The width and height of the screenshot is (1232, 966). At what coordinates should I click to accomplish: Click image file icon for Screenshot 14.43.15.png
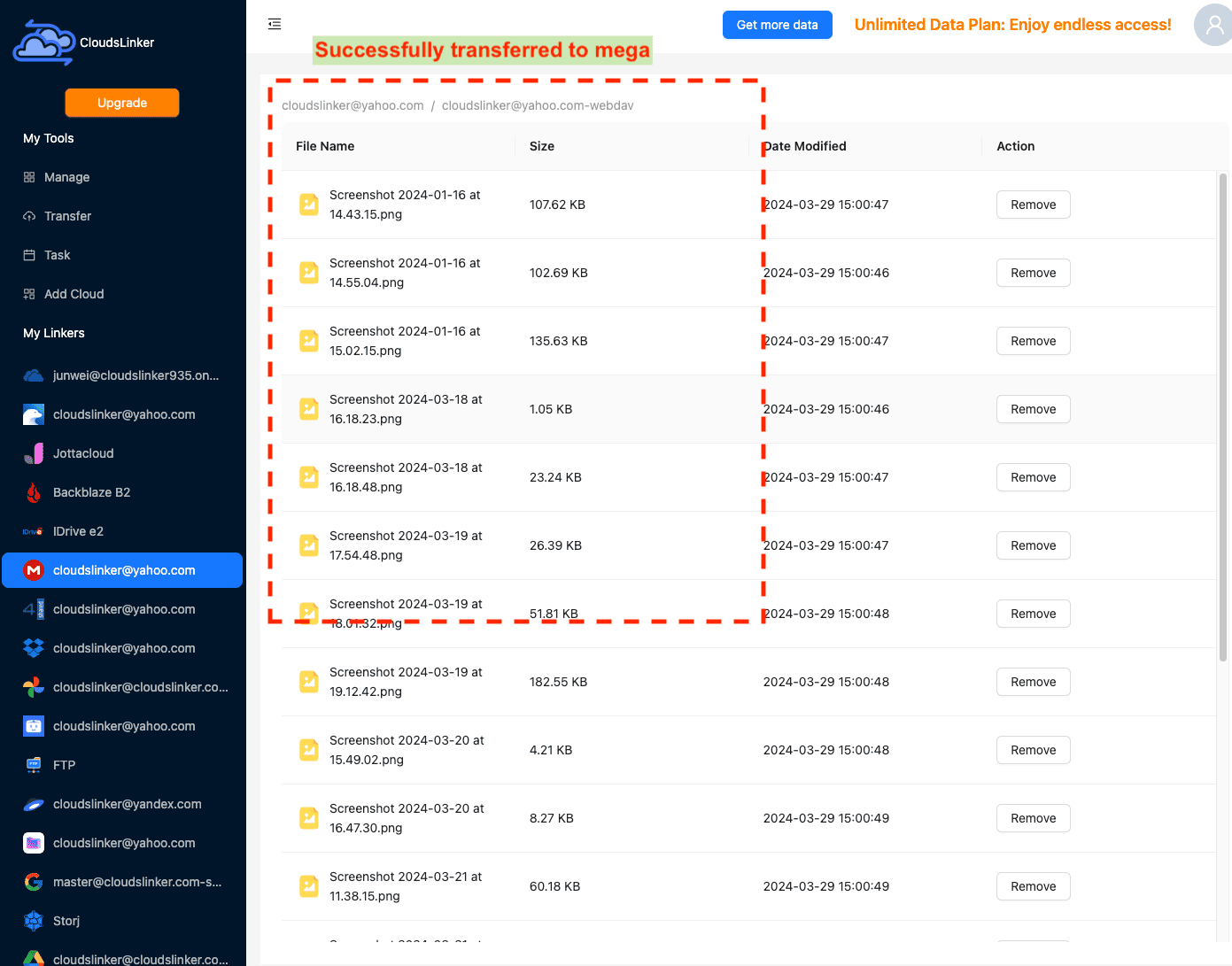309,205
